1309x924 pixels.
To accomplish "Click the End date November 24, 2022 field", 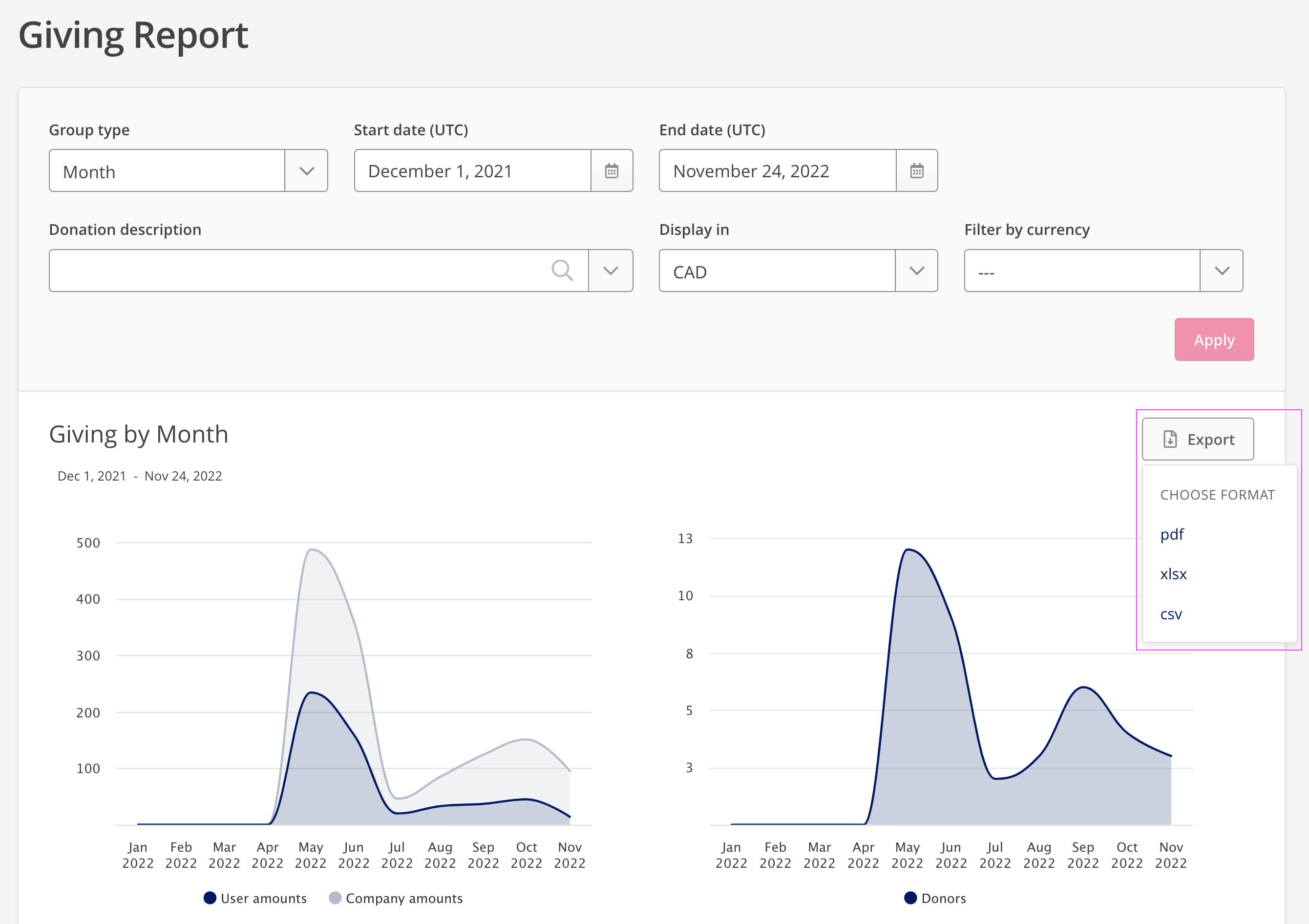I will [x=778, y=171].
